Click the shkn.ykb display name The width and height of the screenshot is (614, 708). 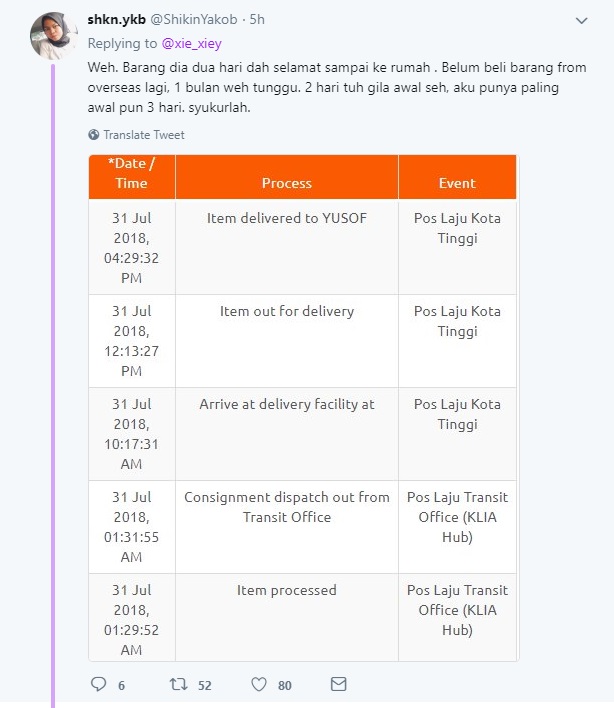(115, 20)
